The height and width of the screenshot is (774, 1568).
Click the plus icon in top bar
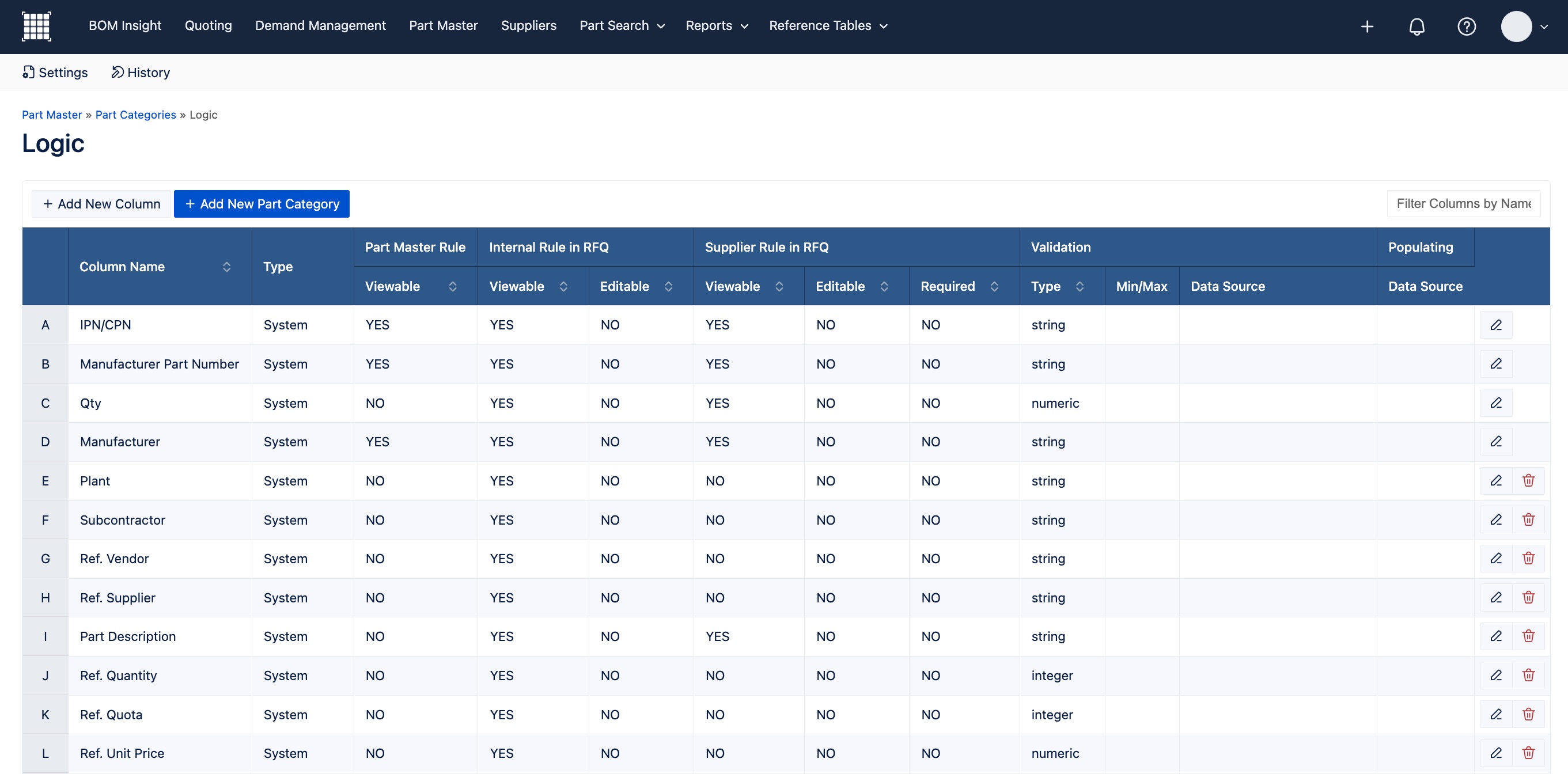coord(1367,26)
